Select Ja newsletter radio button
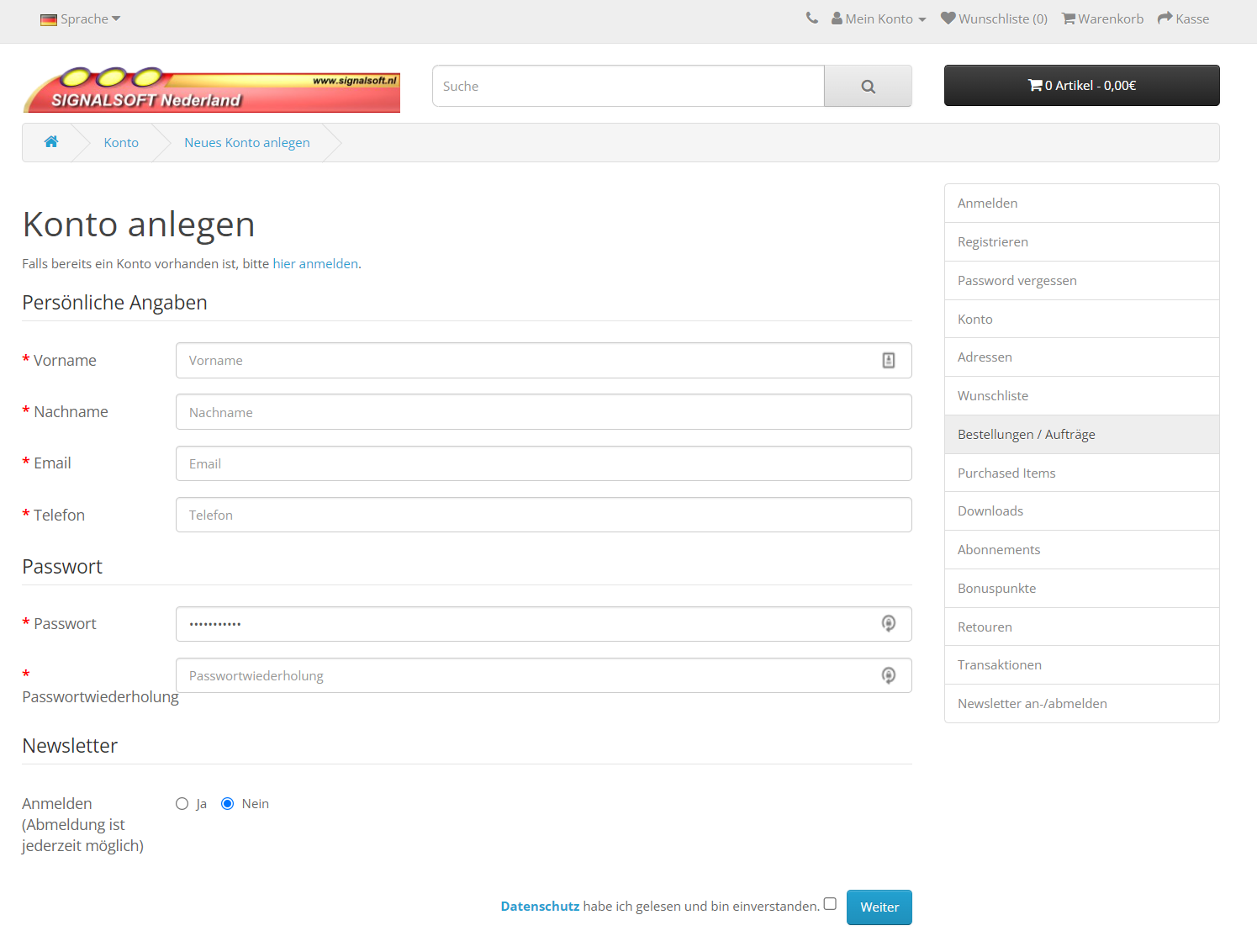The height and width of the screenshot is (952, 1257). [x=182, y=804]
